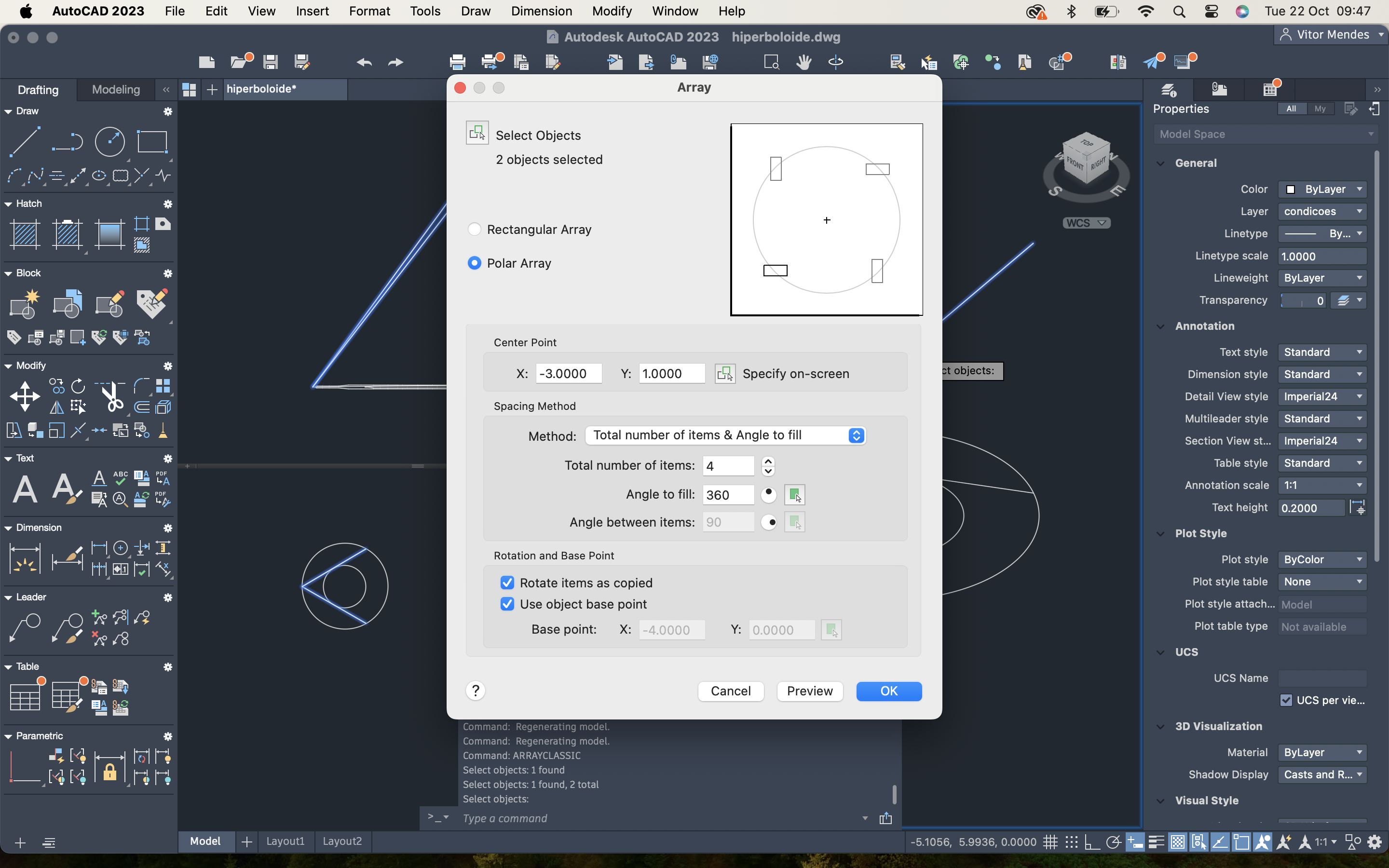This screenshot has width=1389, height=868.
Task: Activate the Move tool in Modify
Action: (x=25, y=396)
